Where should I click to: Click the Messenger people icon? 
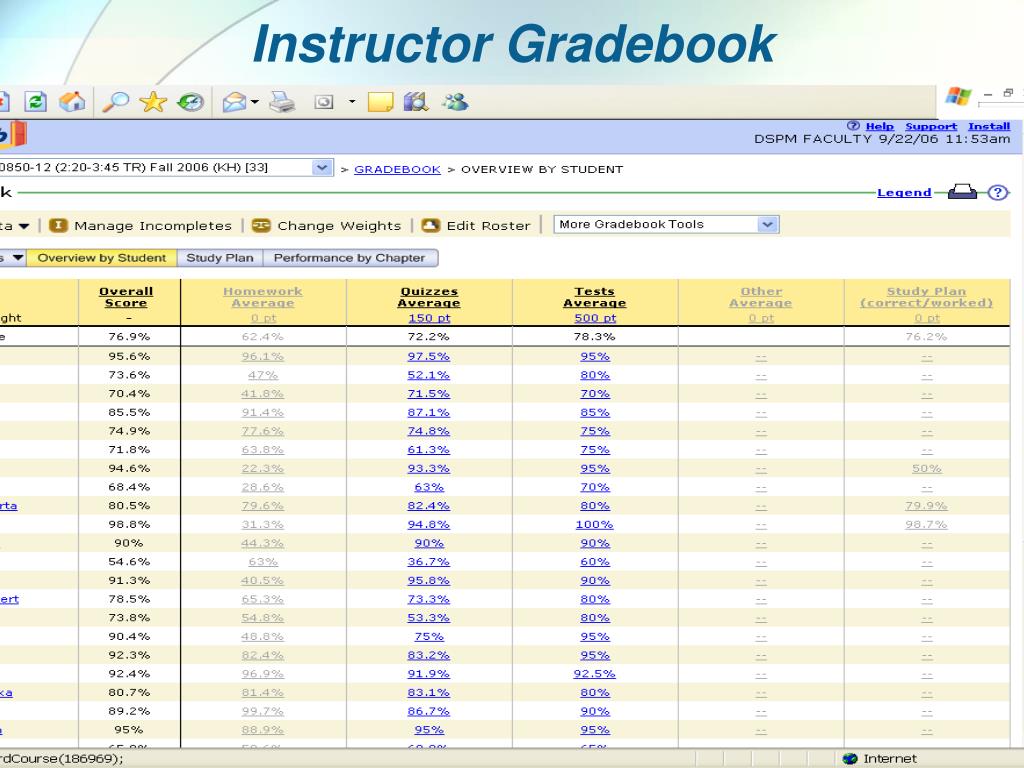tap(455, 102)
